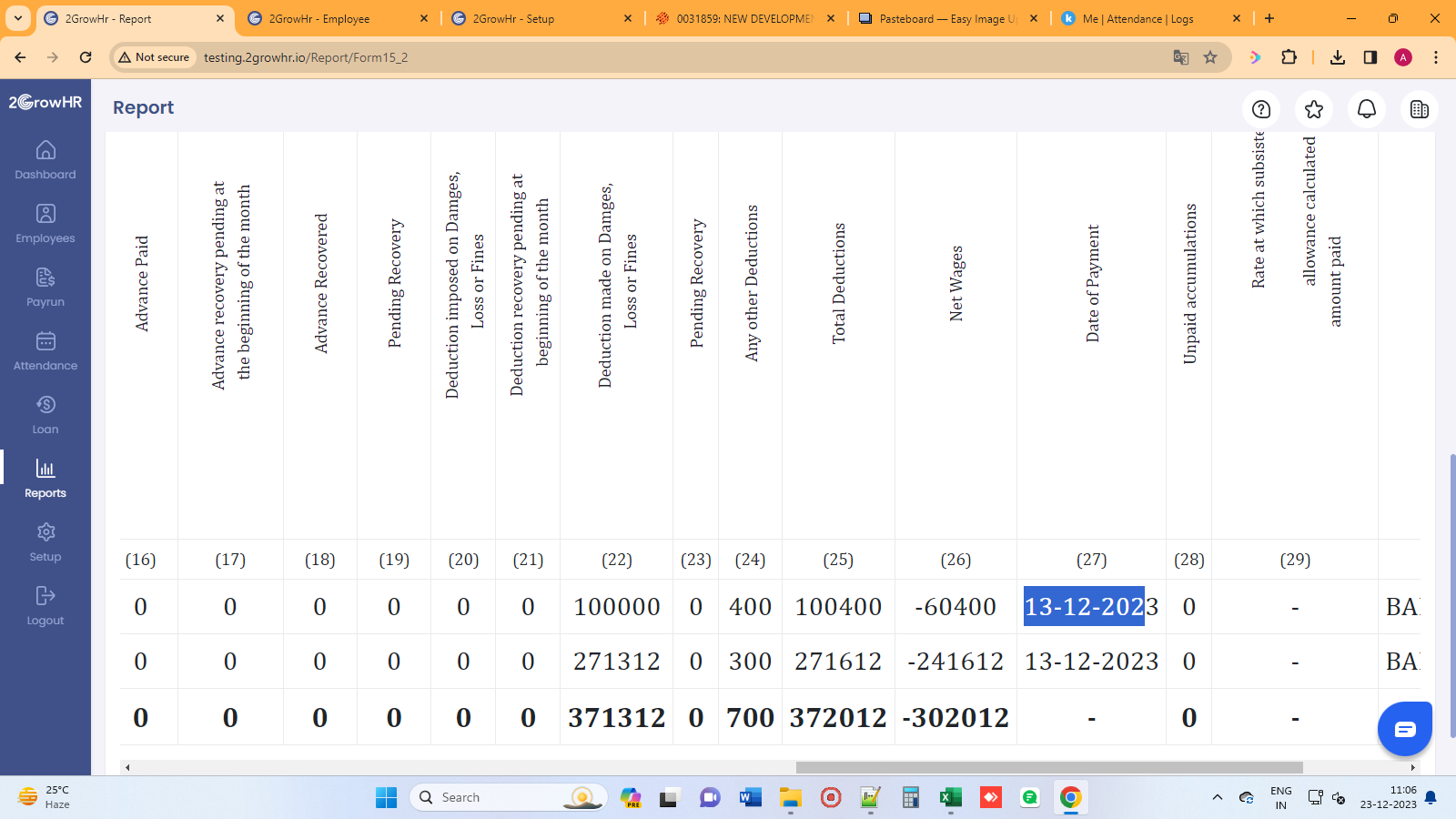The image size is (1456, 819).
Task: Open the calculator grid icon in header
Action: tap(1420, 109)
